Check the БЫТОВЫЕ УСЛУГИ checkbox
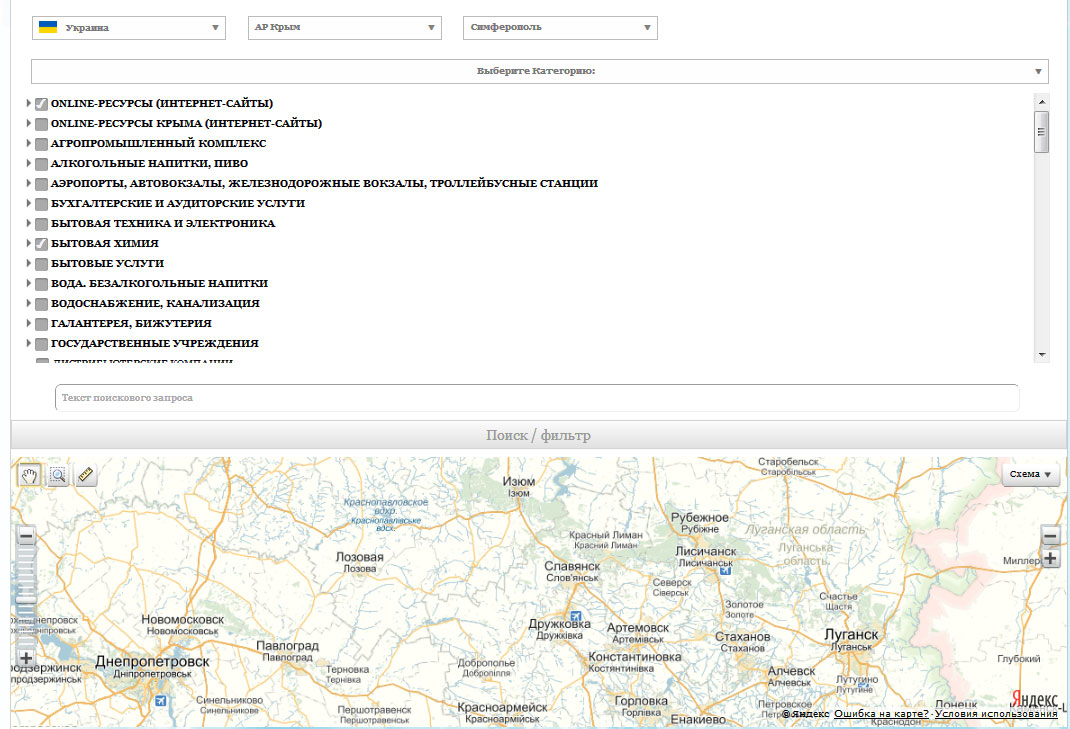 [x=42, y=263]
